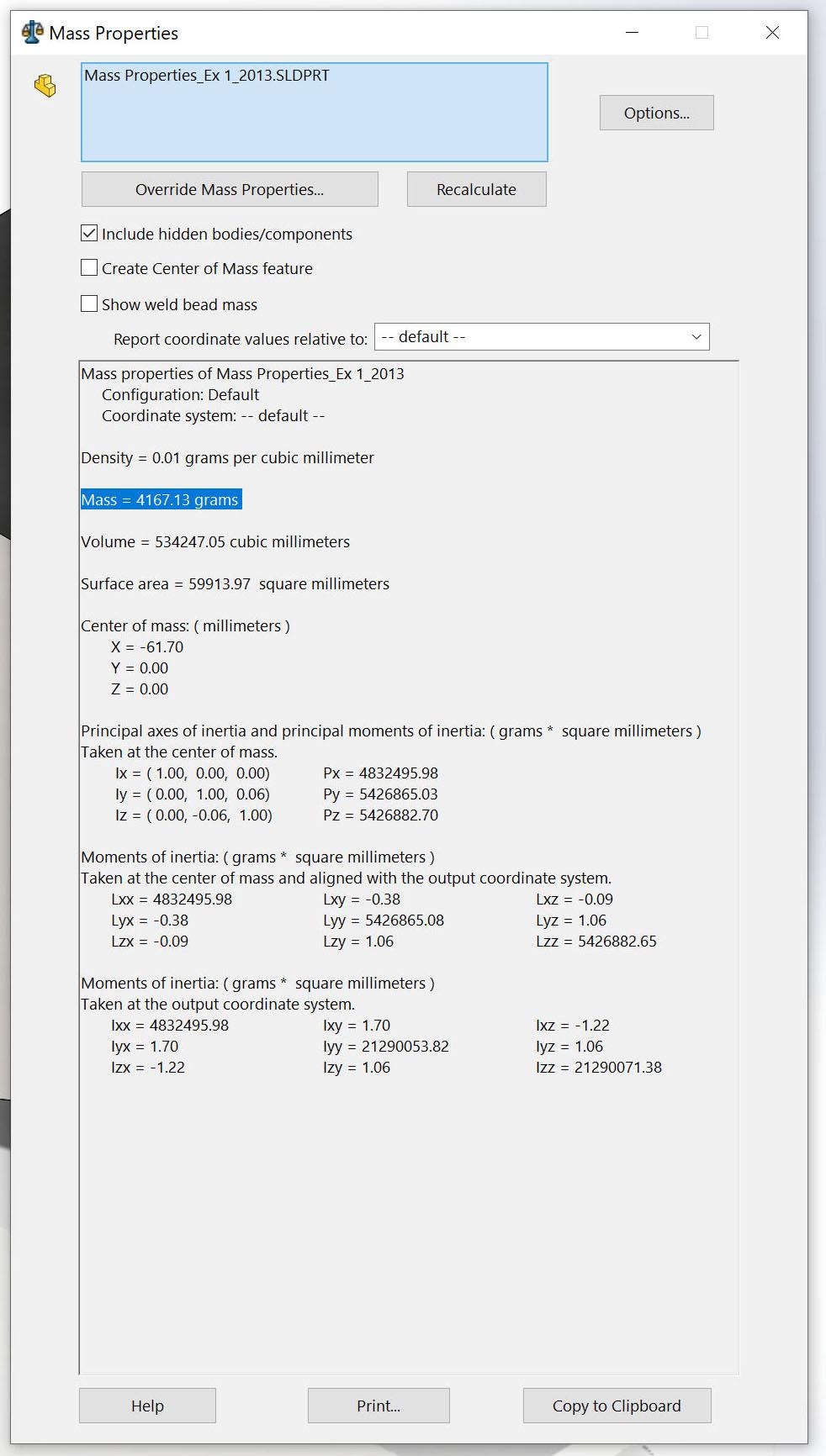Click the Surface area result line
Viewport: 826px width, 1456px height.
pyautogui.click(x=236, y=584)
